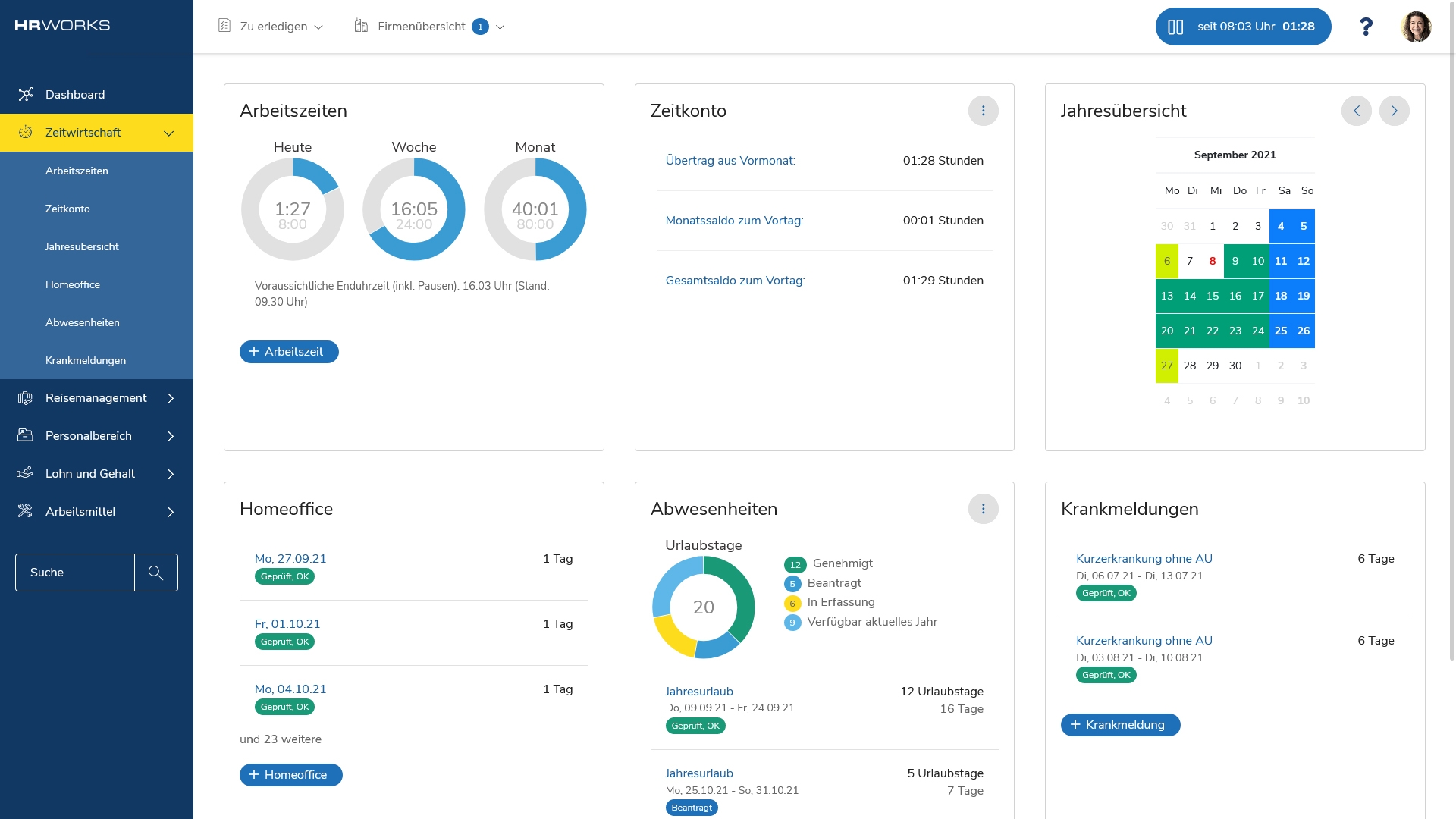Expand the Reisemanagement menu
1456x819 pixels.
click(x=170, y=398)
